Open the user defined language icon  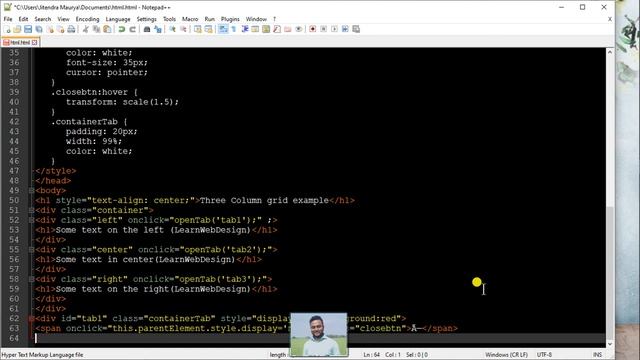(x=255, y=29)
